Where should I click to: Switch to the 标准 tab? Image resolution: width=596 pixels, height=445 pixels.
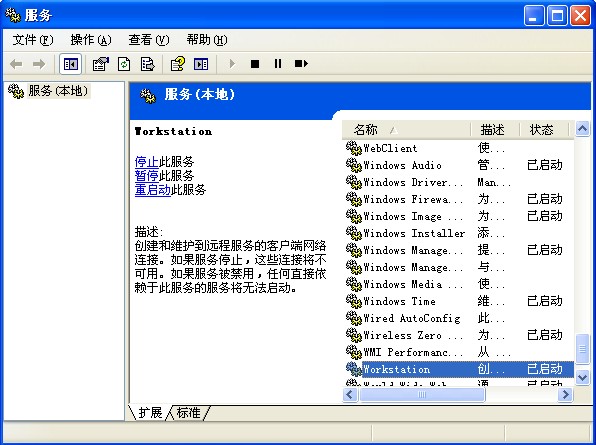[x=189, y=412]
